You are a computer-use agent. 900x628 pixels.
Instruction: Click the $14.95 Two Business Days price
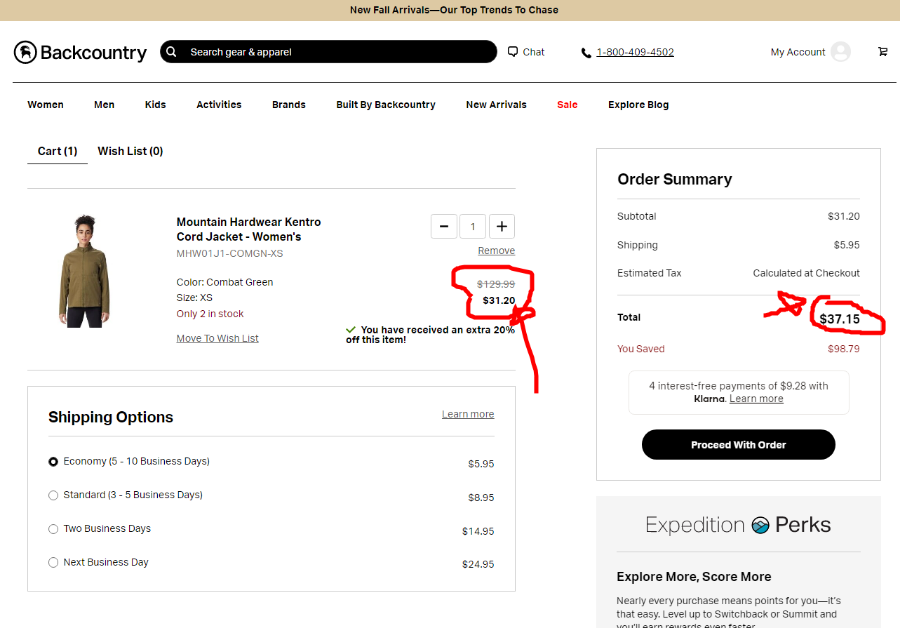pyautogui.click(x=478, y=531)
